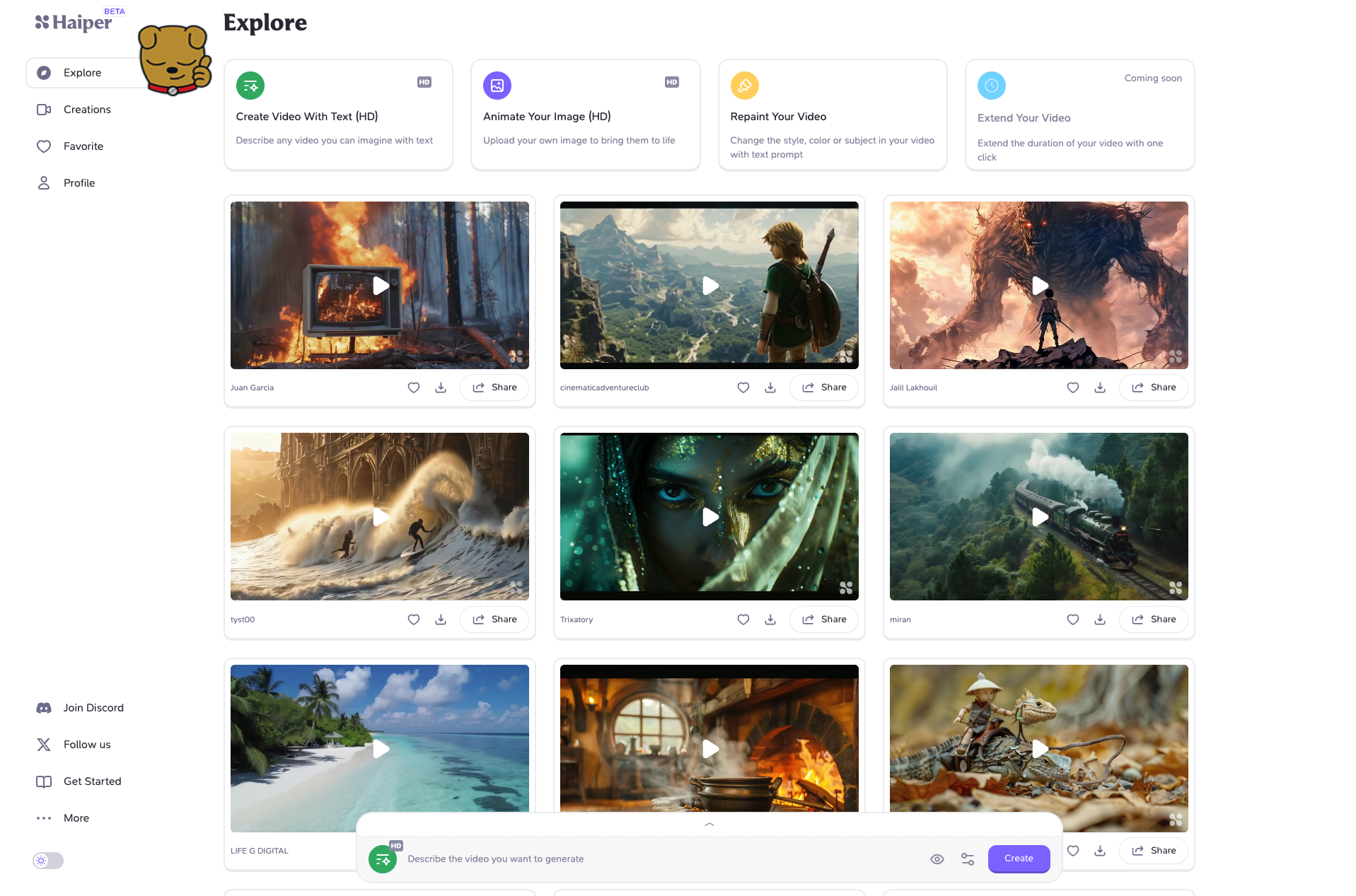Screen dimensions: 1356x896
Task: Open Explore in the sidebar
Action: (82, 73)
